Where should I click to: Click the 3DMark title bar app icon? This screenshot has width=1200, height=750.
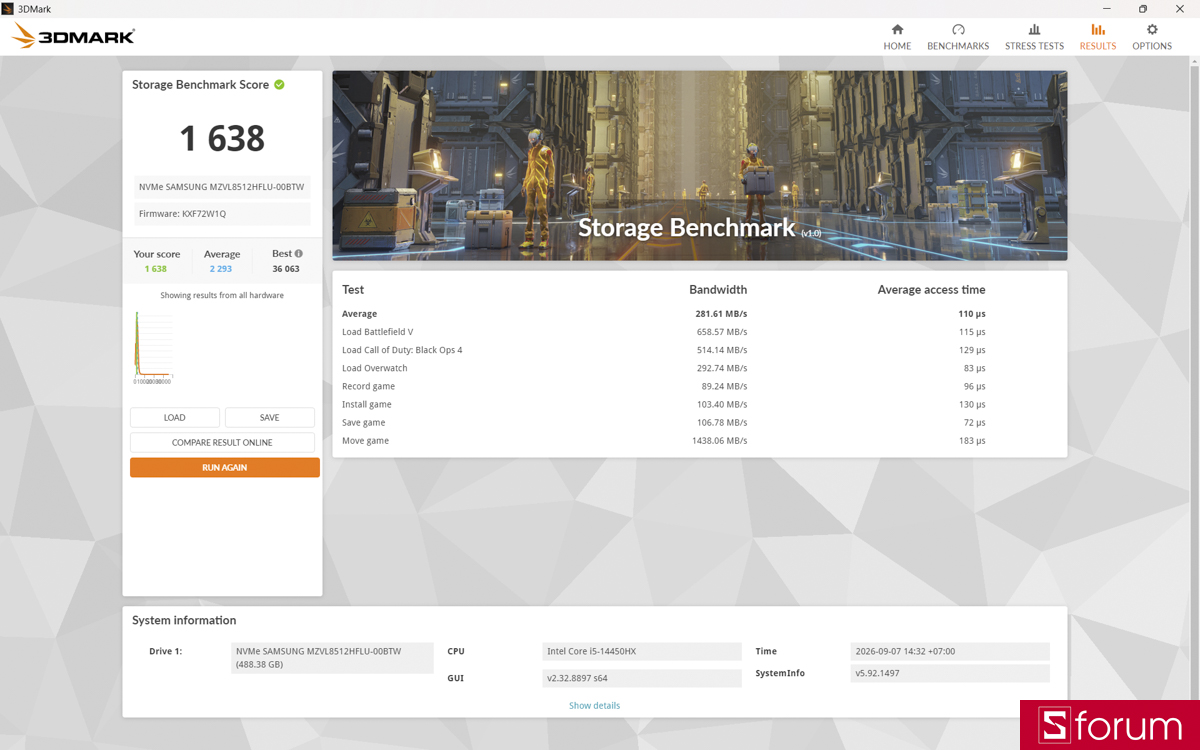point(8,8)
